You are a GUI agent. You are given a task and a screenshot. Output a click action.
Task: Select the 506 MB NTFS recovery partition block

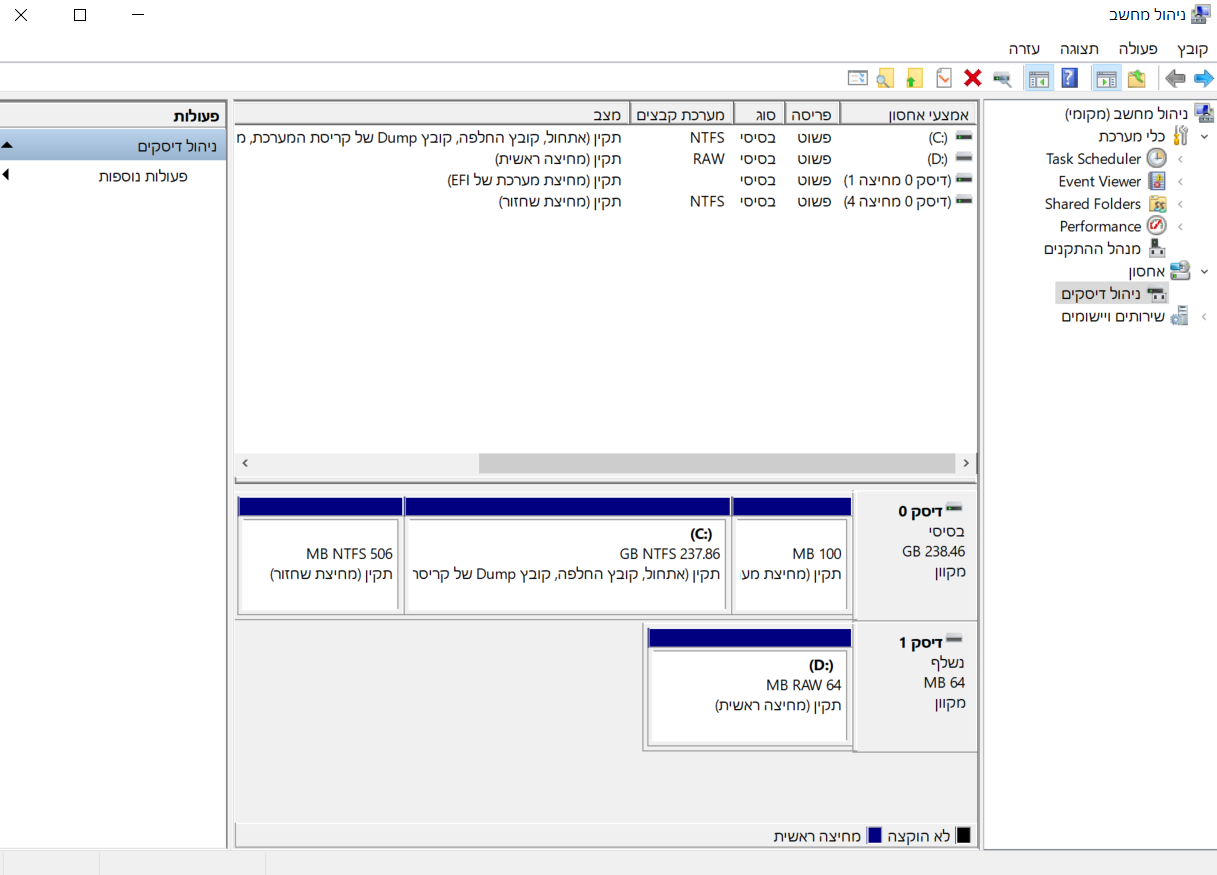[x=320, y=555]
